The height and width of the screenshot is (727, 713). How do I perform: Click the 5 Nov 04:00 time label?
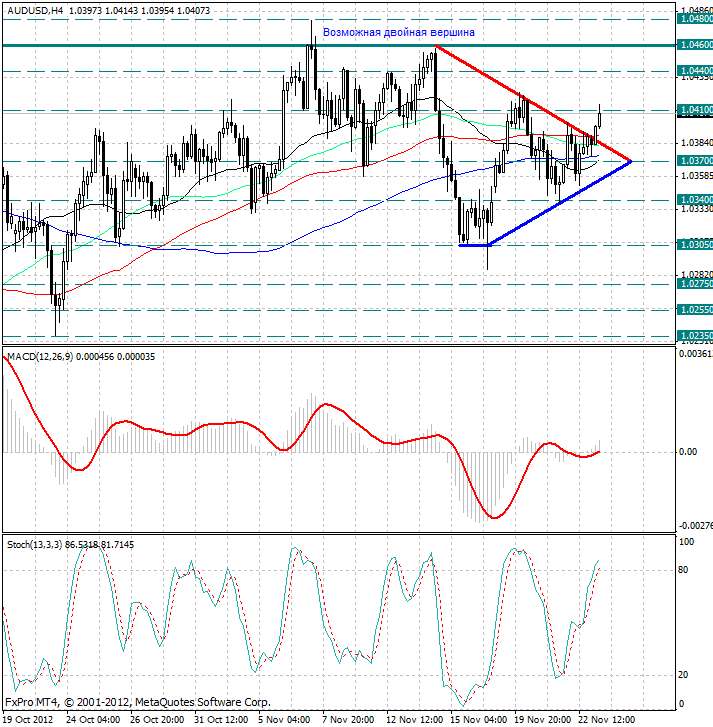pos(284,719)
